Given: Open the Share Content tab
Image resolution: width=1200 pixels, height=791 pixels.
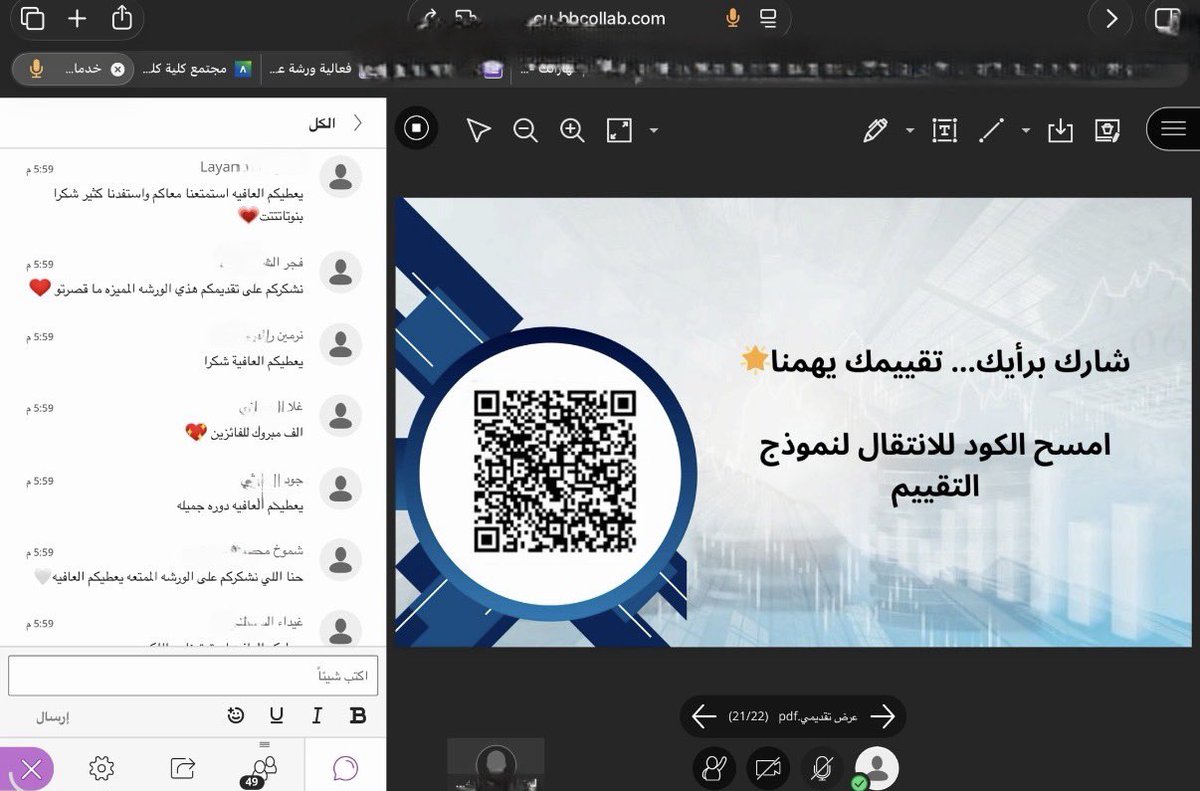Looking at the screenshot, I should (183, 768).
